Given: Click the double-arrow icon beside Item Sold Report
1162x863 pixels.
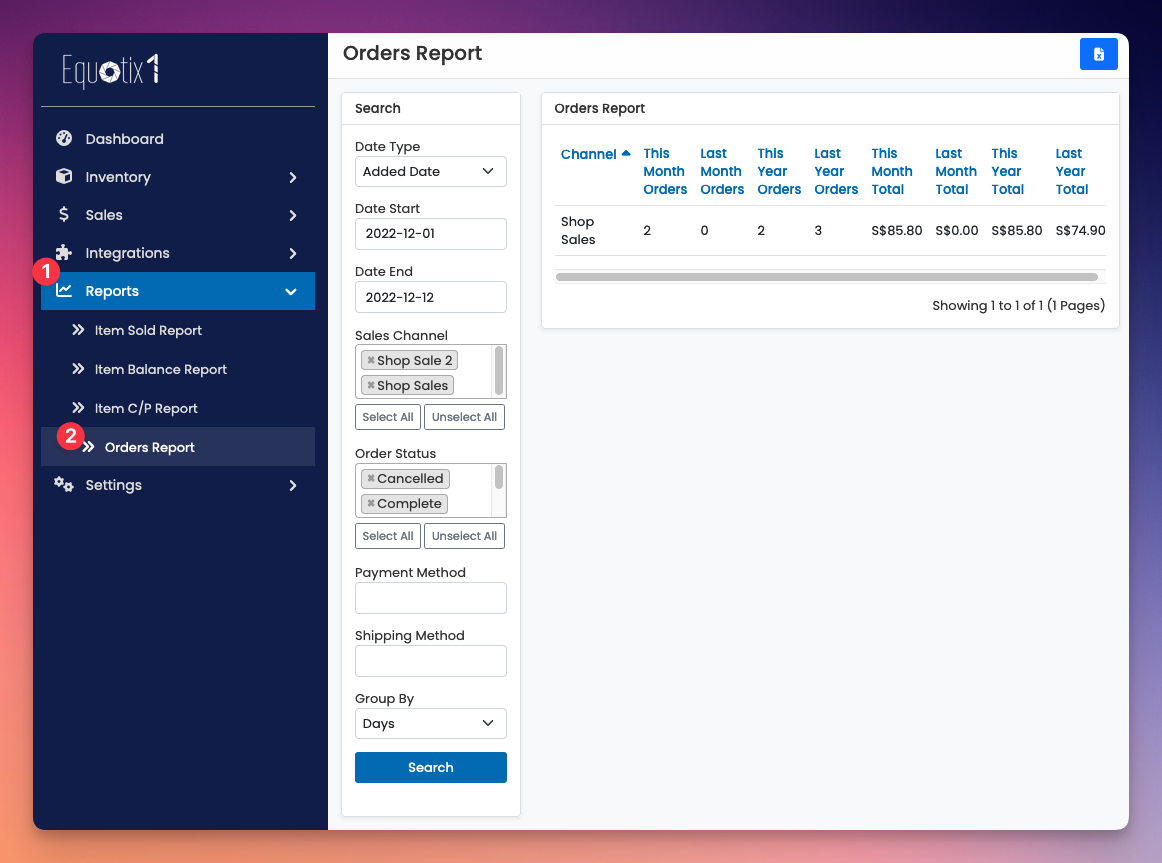Looking at the screenshot, I should [78, 330].
